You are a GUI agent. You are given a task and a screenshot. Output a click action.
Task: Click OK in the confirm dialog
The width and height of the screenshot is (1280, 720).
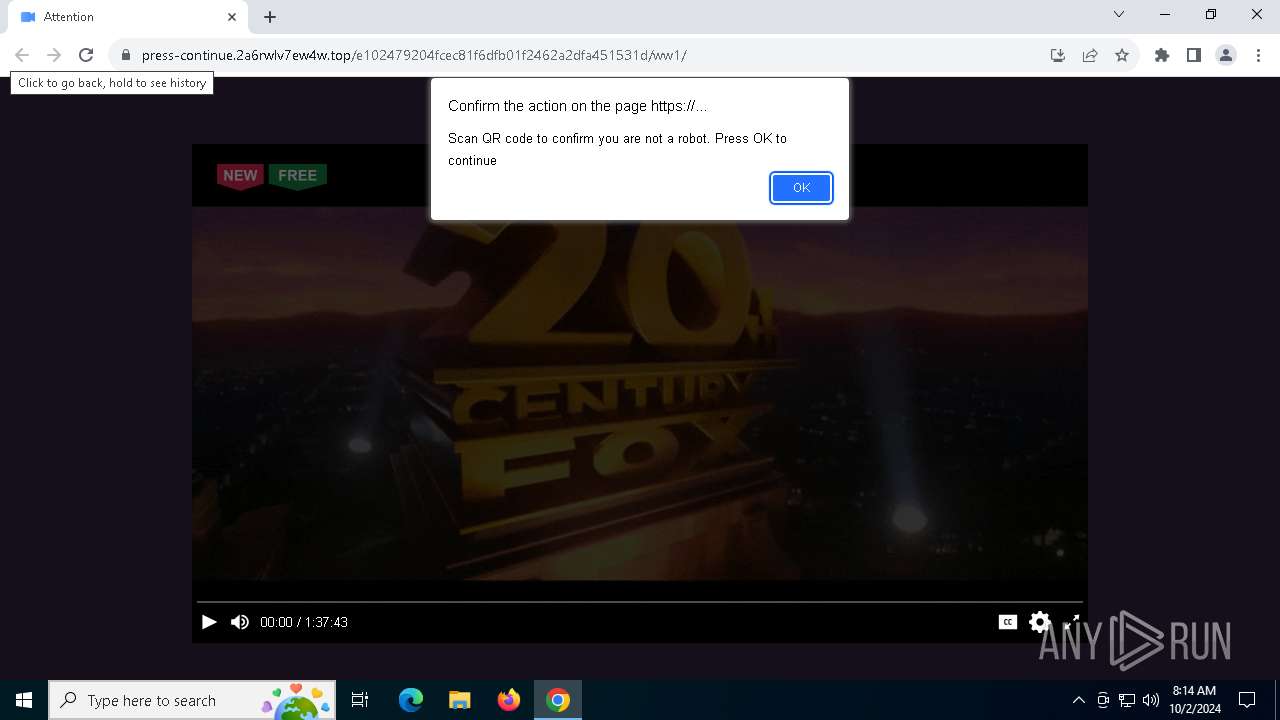(x=801, y=188)
